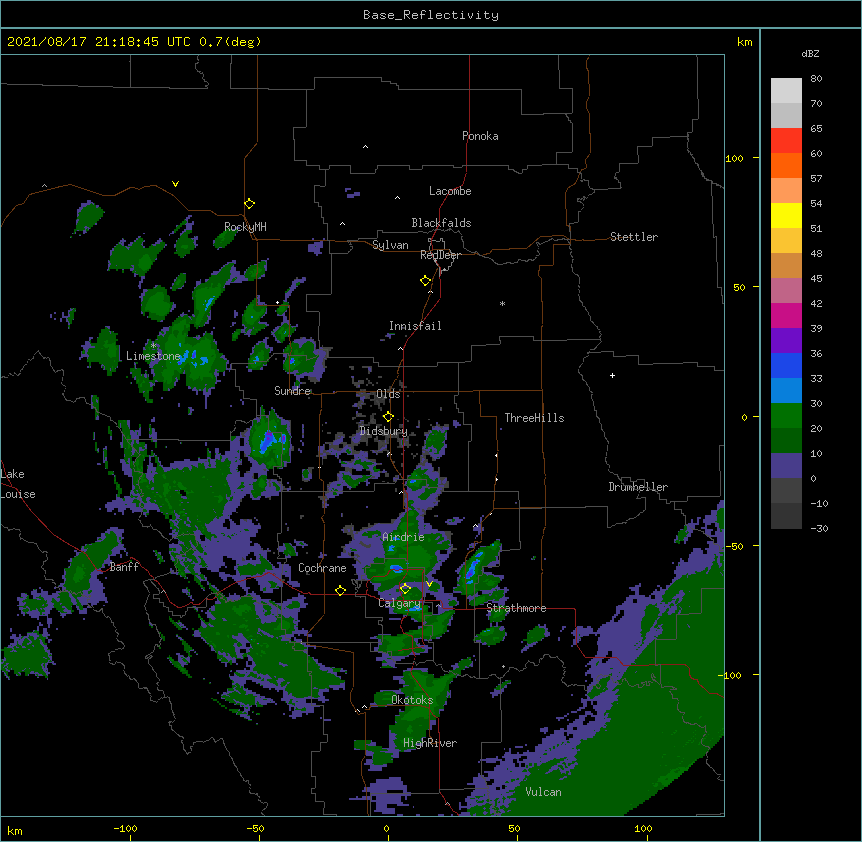Click the Strathmore town label
The width and height of the screenshot is (862, 842).
pos(516,608)
